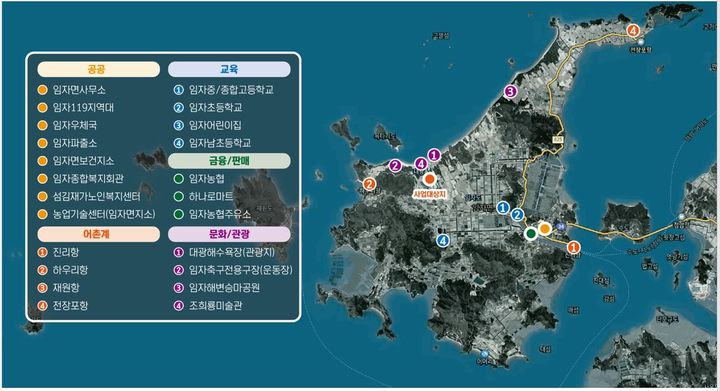720x391 pixels.
Task: Select the 공공 category header
Action: (98, 70)
